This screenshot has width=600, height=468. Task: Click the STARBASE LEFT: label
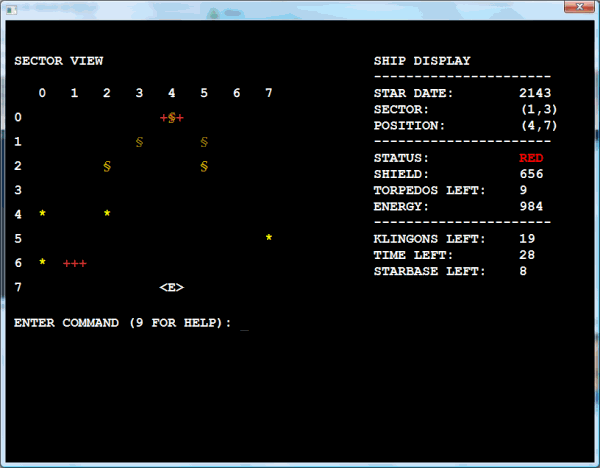[x=429, y=271]
